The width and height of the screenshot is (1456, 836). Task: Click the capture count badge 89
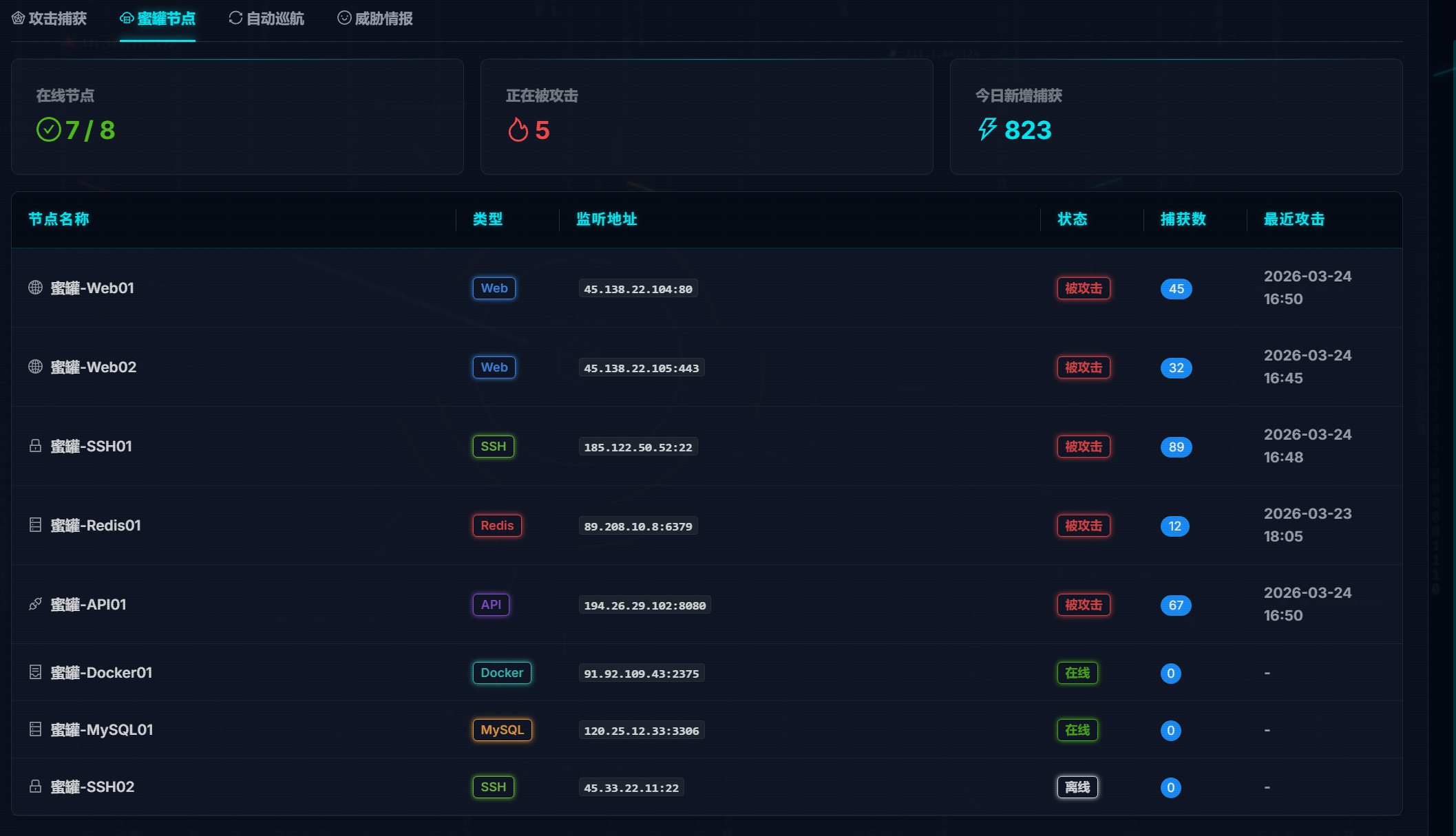[1177, 447]
